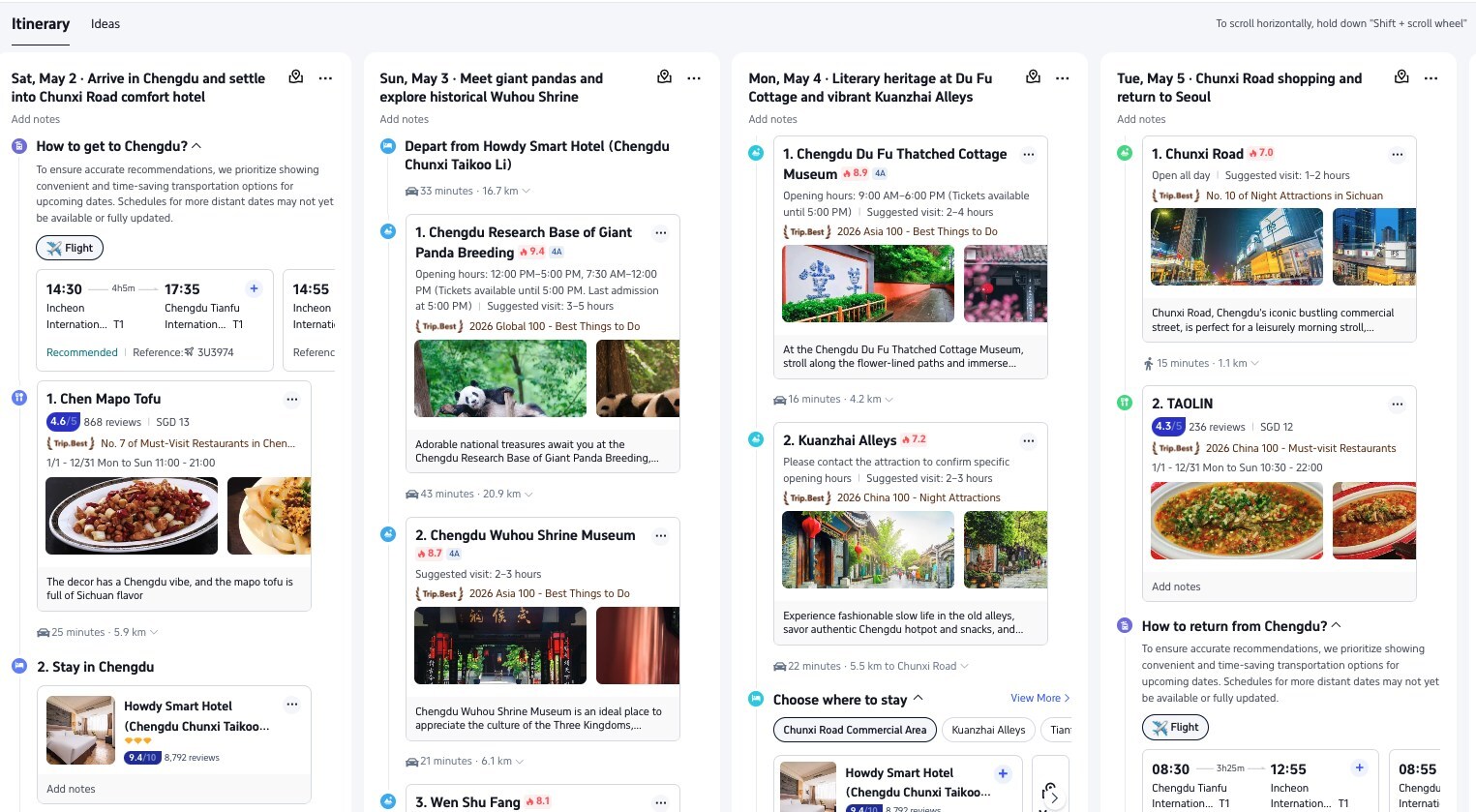The width and height of the screenshot is (1476, 812).
Task: Add the 14:30 Incheon flight with plus icon
Action: [x=254, y=288]
